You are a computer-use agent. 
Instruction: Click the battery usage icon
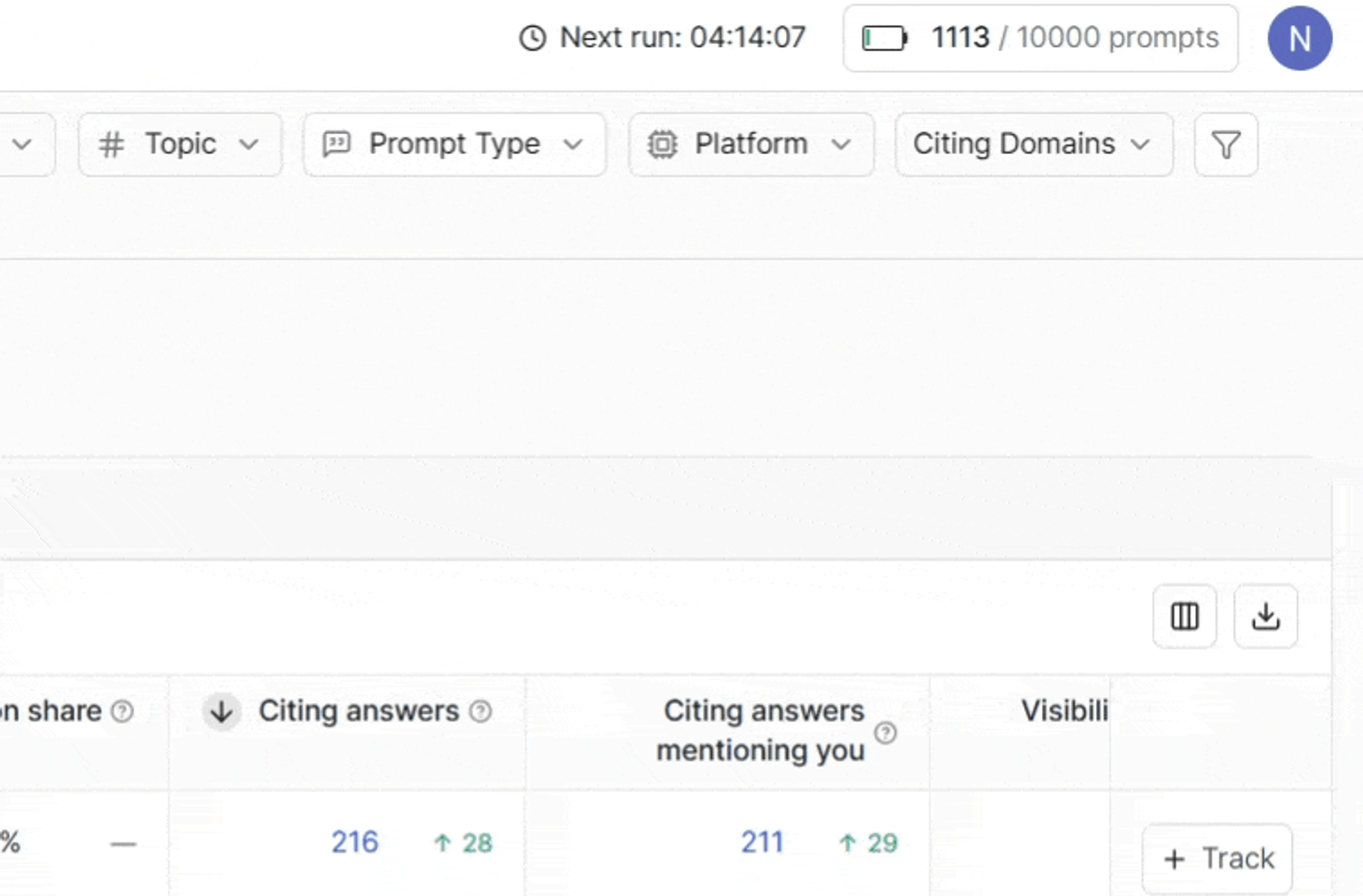coord(885,38)
